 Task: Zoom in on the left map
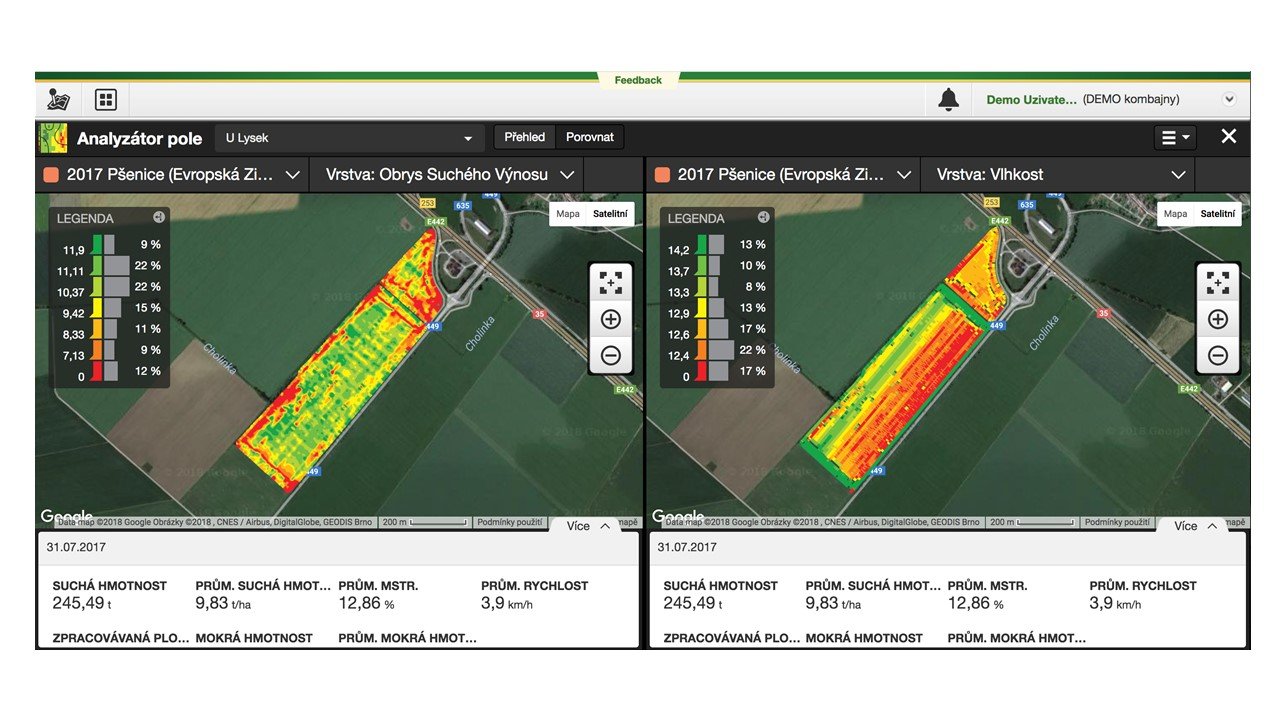click(610, 320)
